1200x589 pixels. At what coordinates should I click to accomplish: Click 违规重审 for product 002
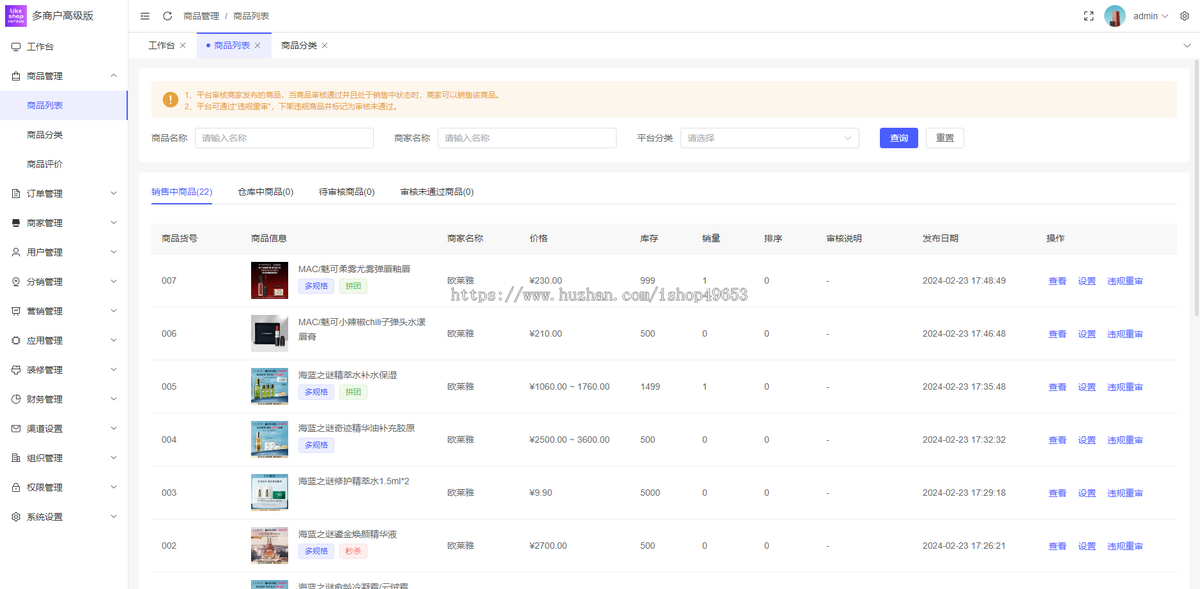1125,546
